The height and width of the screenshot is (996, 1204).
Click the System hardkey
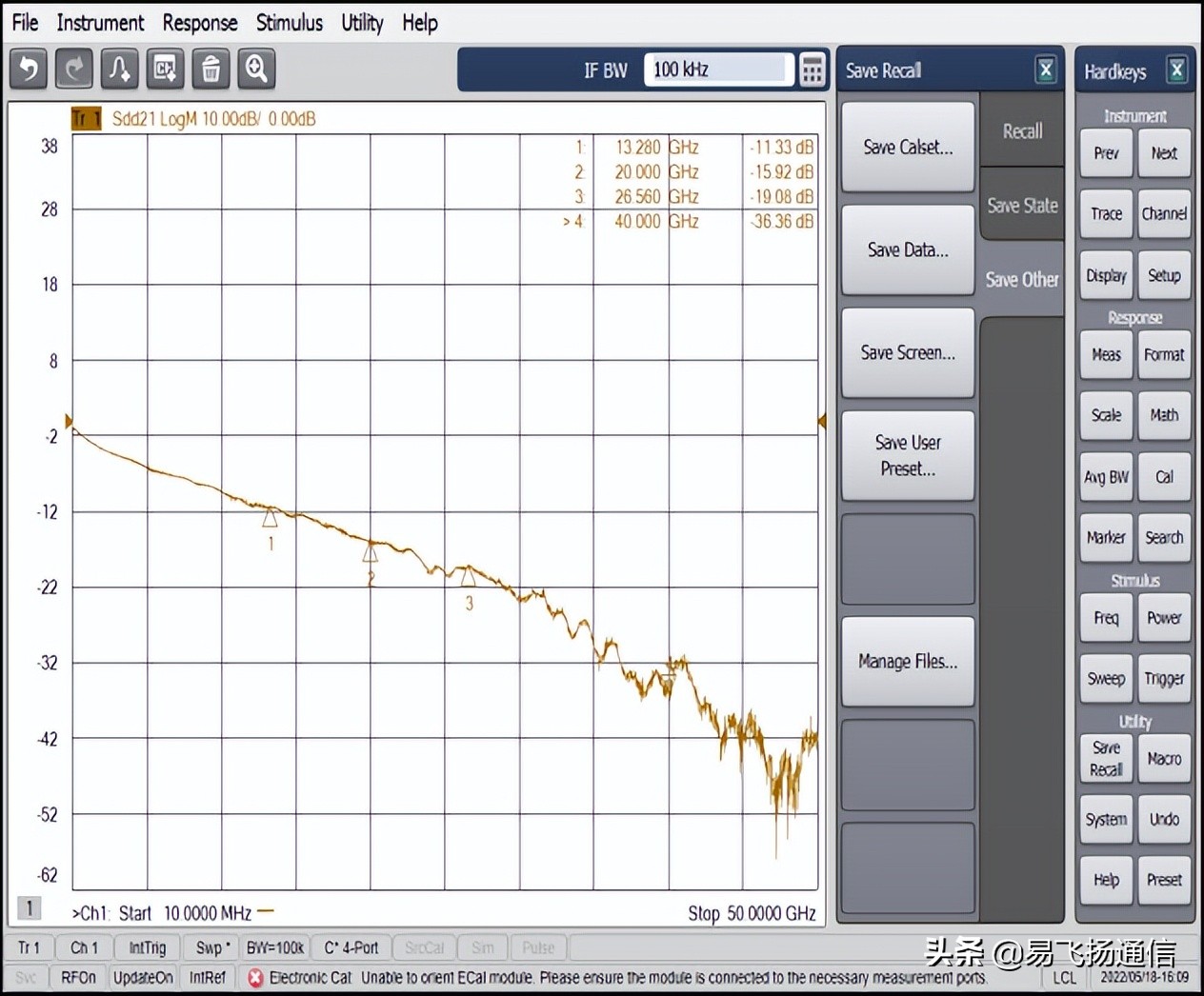tap(1106, 819)
